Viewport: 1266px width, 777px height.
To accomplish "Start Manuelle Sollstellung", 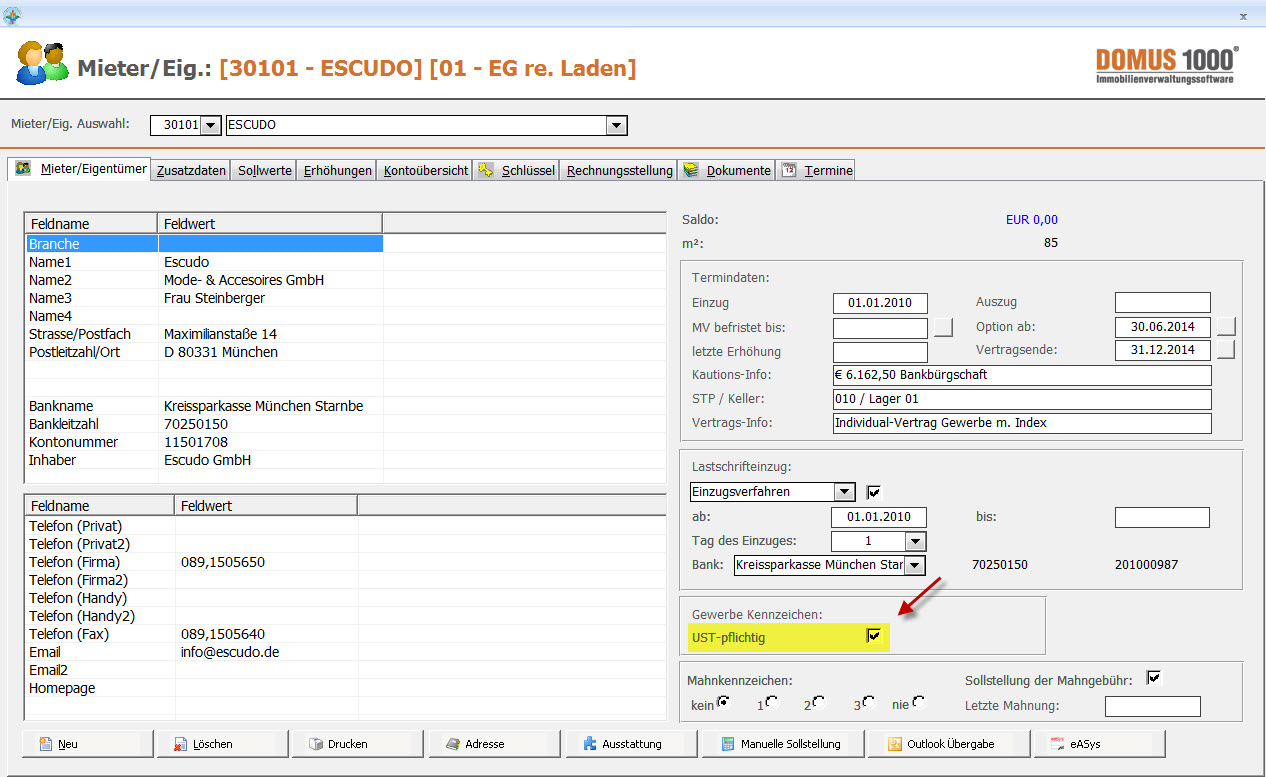I will point(783,744).
